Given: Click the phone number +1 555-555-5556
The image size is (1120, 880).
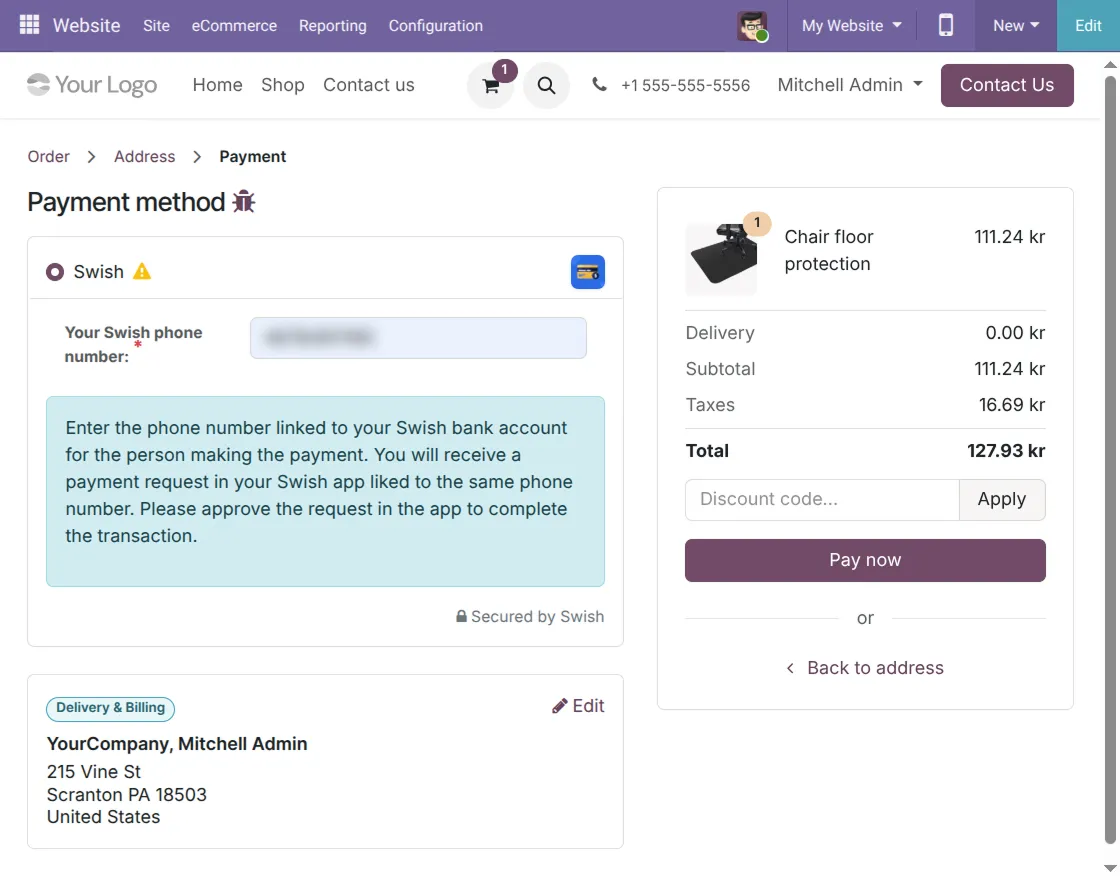Looking at the screenshot, I should click(x=685, y=86).
